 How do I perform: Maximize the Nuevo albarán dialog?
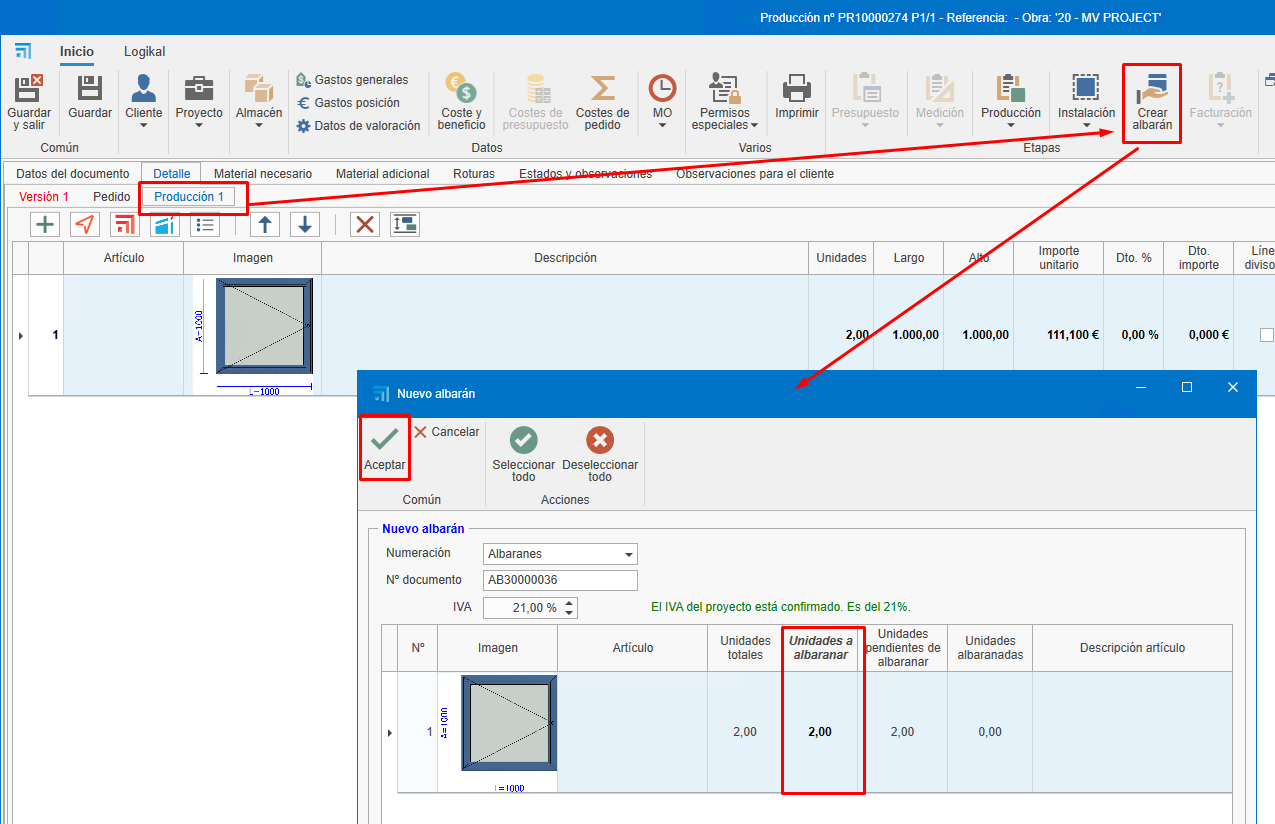point(1187,387)
